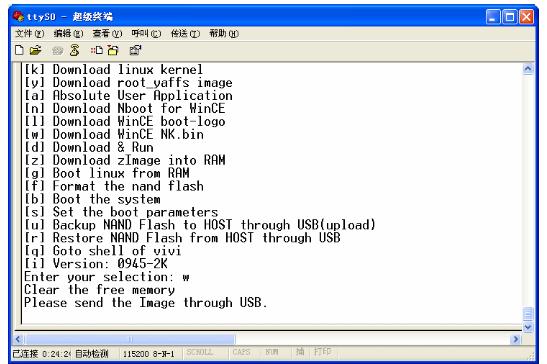Click the HyperTerminal title bar app icon
547x364 pixels.
coord(18,16)
